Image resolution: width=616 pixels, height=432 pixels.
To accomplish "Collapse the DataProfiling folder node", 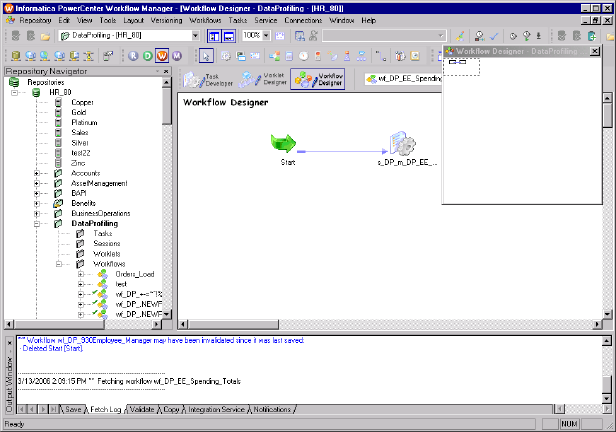I will 37,223.
